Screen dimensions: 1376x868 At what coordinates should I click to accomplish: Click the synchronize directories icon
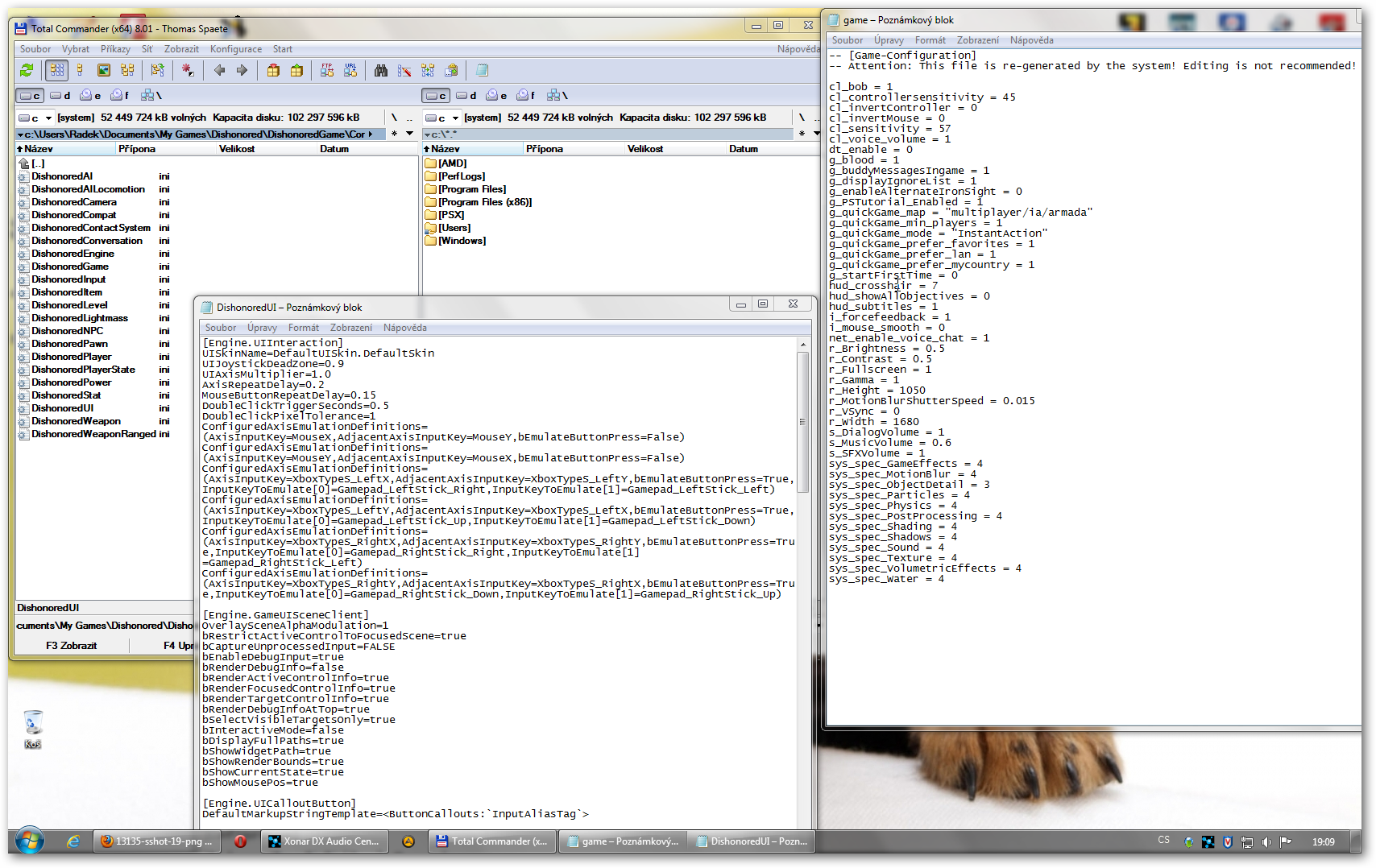[x=428, y=71]
